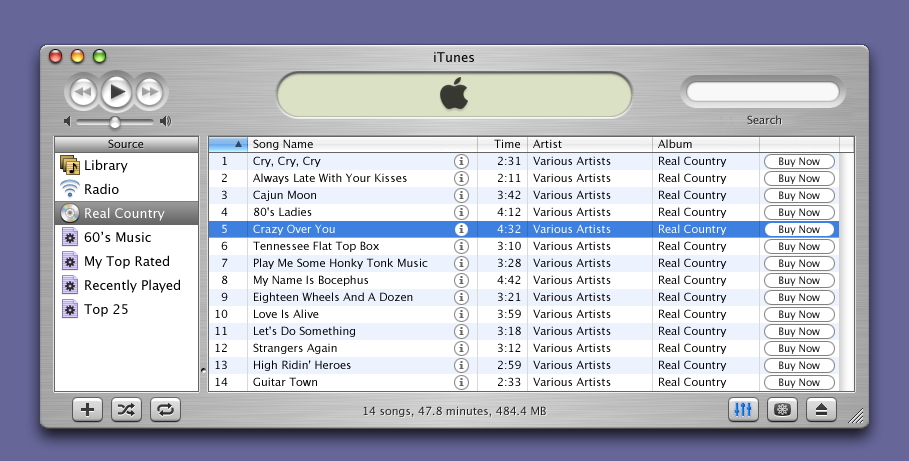
Task: Click info icon for High Ridin' Heroes
Action: pyautogui.click(x=461, y=365)
